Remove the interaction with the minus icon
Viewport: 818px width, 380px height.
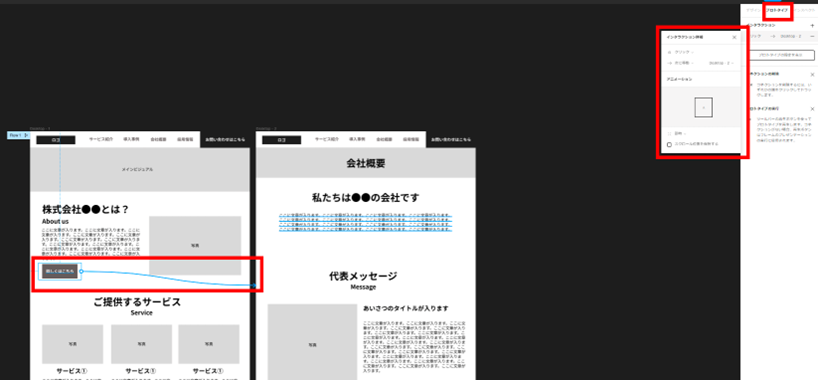[x=812, y=37]
